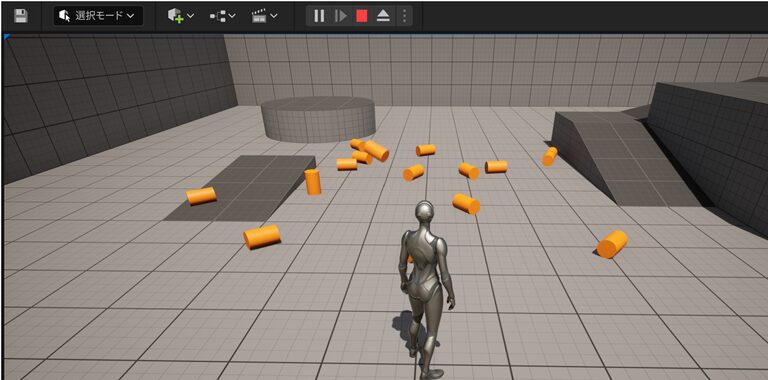Open the arrow next to the clapperboard icon
The height and width of the screenshot is (380, 768).
pos(274,16)
